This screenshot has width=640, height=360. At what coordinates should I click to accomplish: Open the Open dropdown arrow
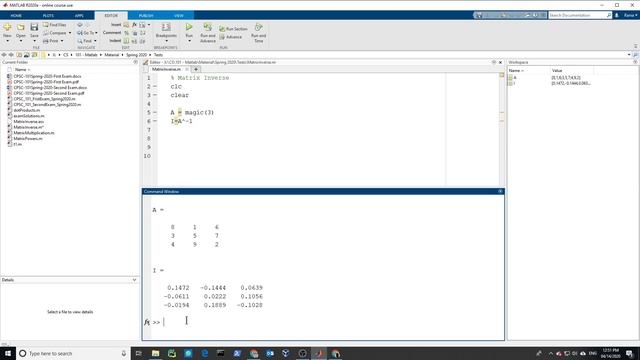(x=21, y=41)
